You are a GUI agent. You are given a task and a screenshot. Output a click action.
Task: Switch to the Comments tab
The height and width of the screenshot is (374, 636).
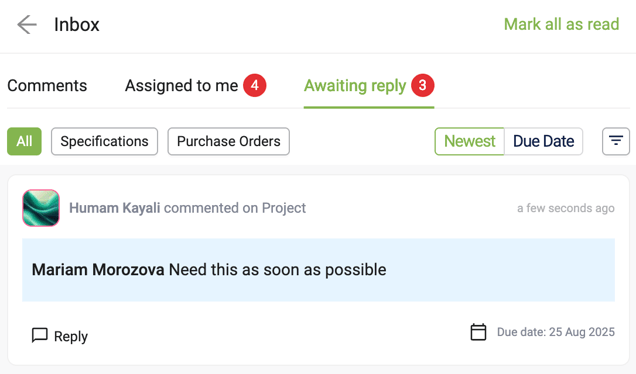pos(47,86)
